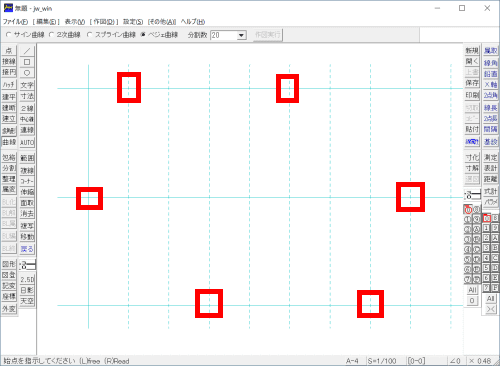Toggle layer group 1 square button
The height and width of the screenshot is (366, 500).
pyautogui.click(x=487, y=228)
